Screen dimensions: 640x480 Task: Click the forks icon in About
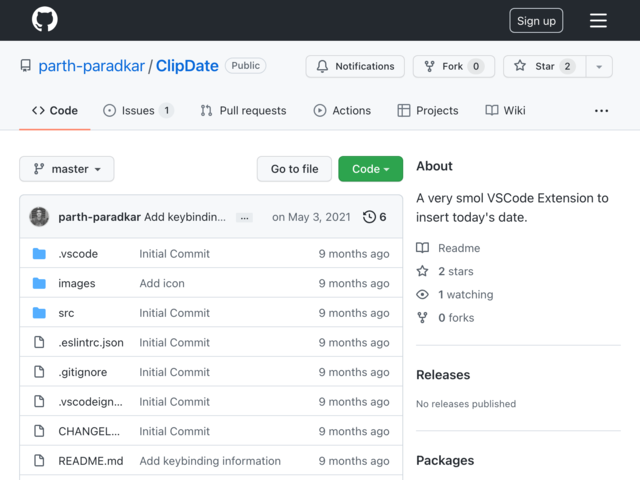[x=422, y=318]
